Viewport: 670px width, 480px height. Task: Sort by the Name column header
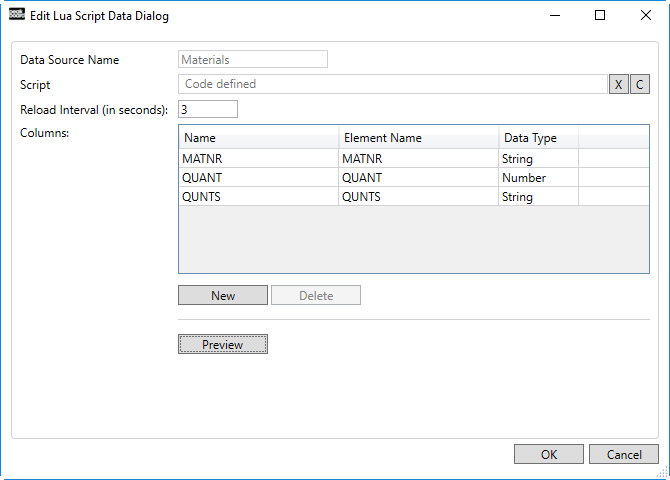pos(259,138)
